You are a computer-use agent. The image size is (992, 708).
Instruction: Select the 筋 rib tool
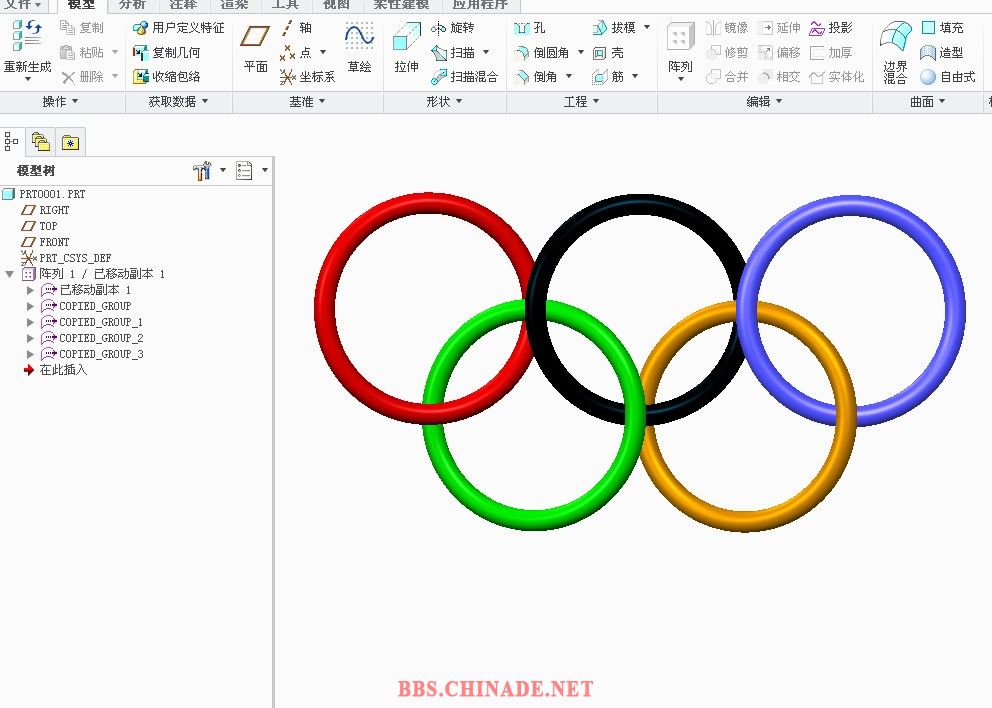click(608, 77)
